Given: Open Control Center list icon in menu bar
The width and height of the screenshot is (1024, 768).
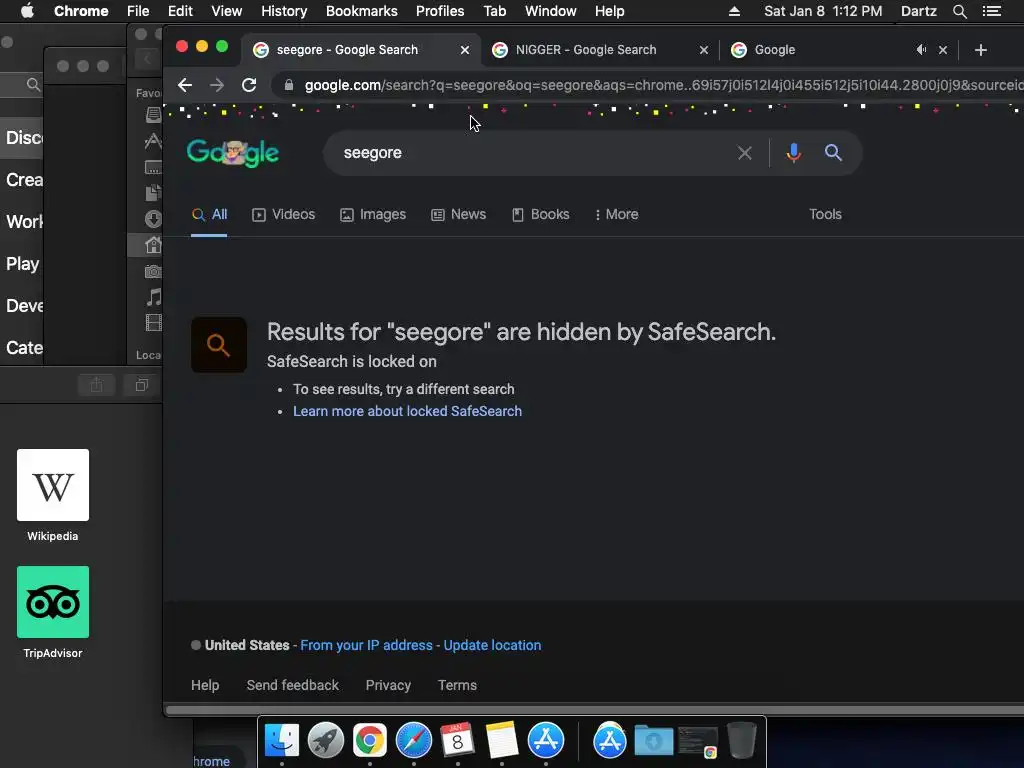Looking at the screenshot, I should click(991, 11).
